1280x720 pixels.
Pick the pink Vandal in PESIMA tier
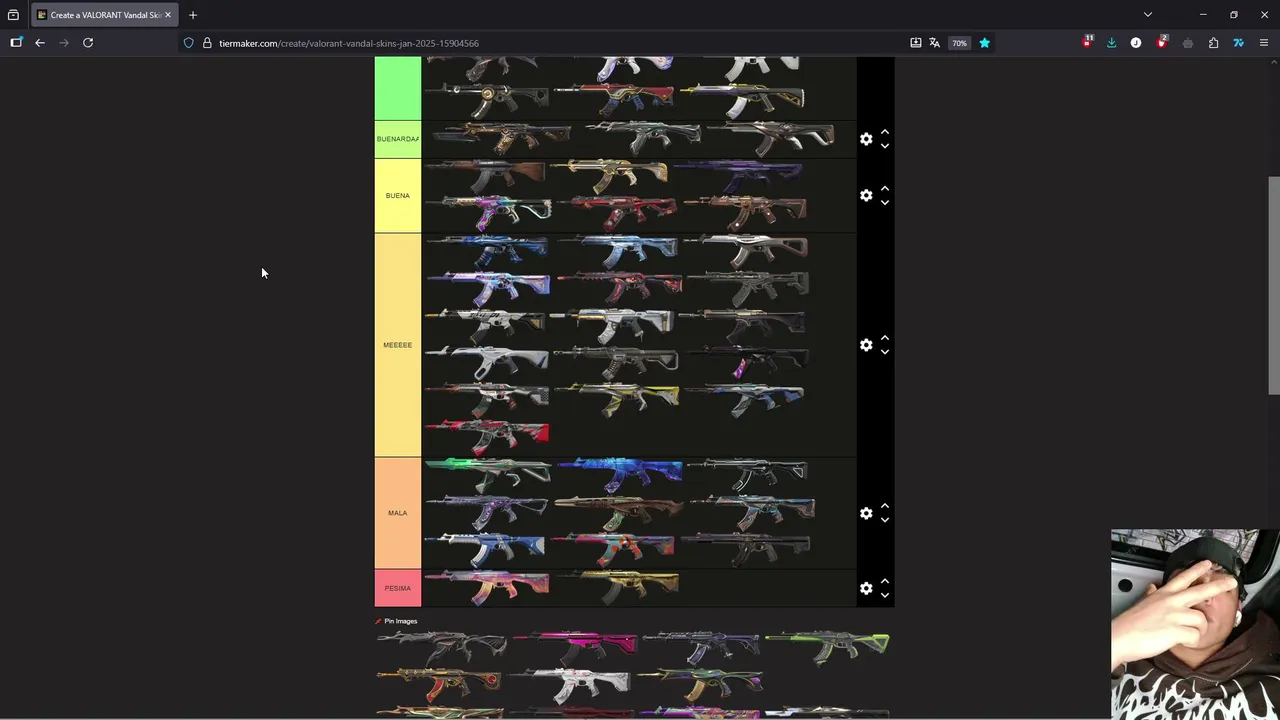(487, 588)
